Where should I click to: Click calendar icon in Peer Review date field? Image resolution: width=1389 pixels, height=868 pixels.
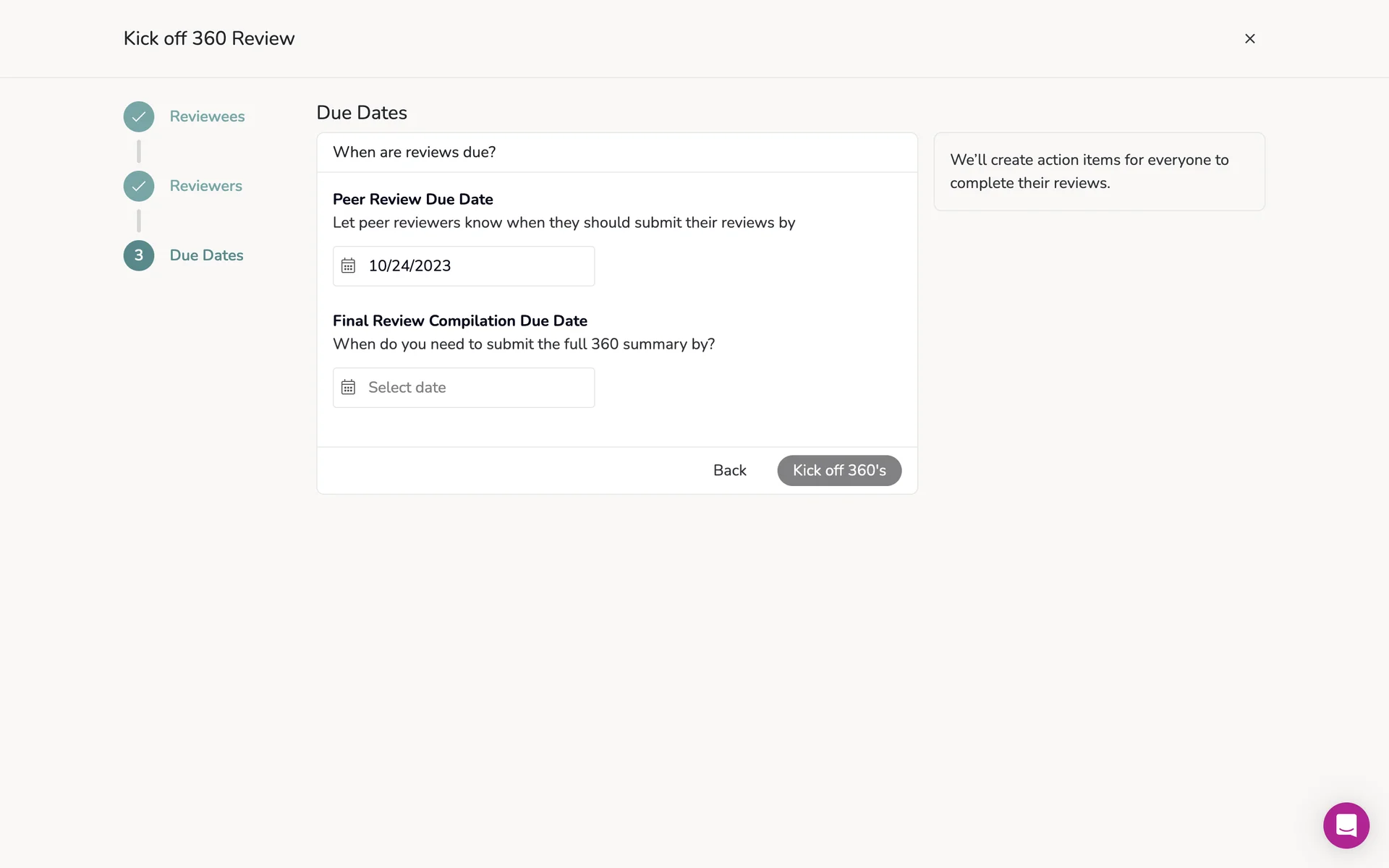[x=349, y=266]
